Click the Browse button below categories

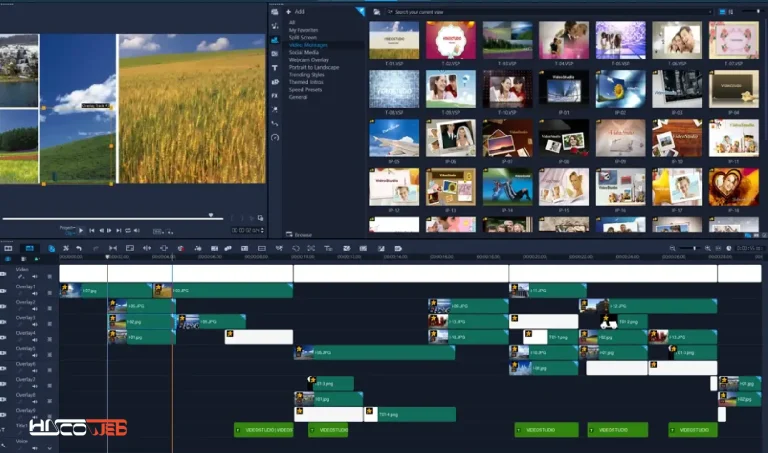point(299,235)
